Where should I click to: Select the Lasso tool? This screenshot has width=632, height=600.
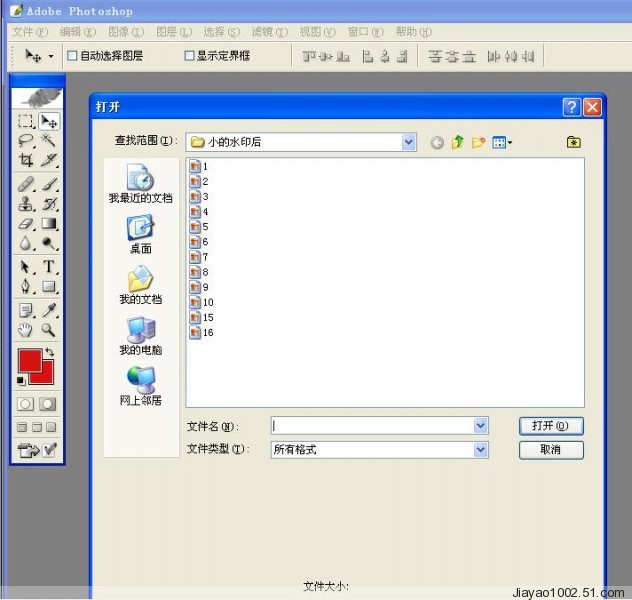(26, 140)
